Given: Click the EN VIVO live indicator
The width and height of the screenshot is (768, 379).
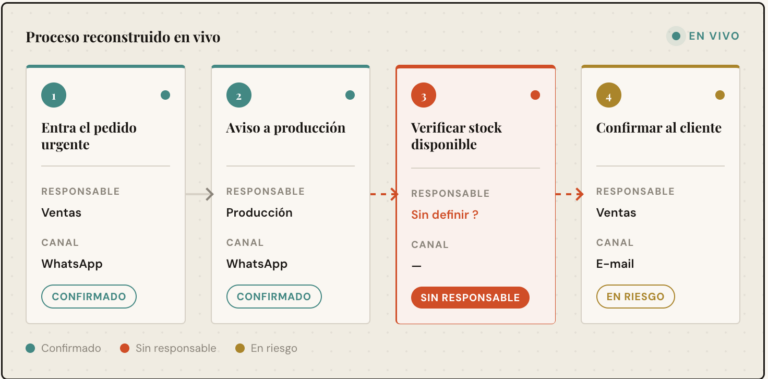Looking at the screenshot, I should click(x=703, y=36).
